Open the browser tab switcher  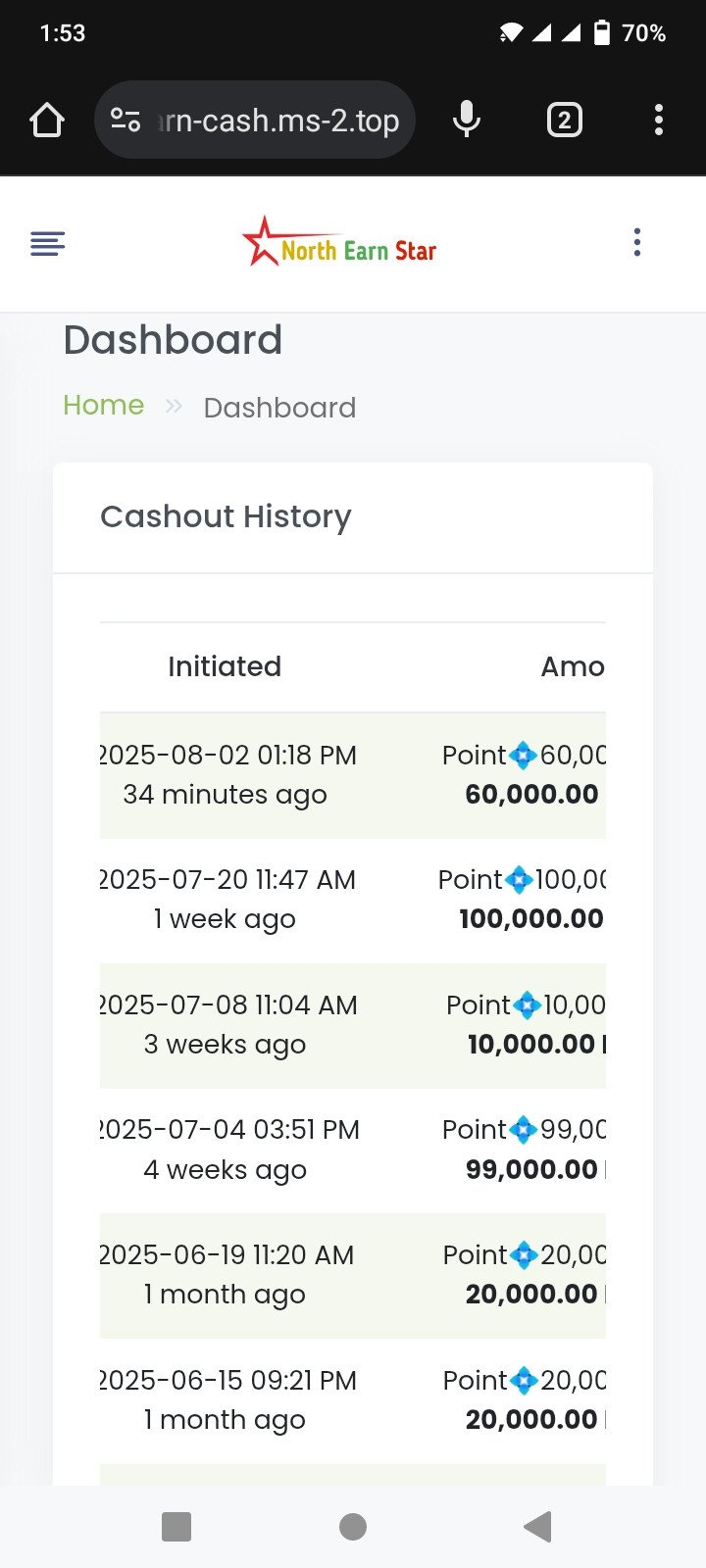coord(564,121)
